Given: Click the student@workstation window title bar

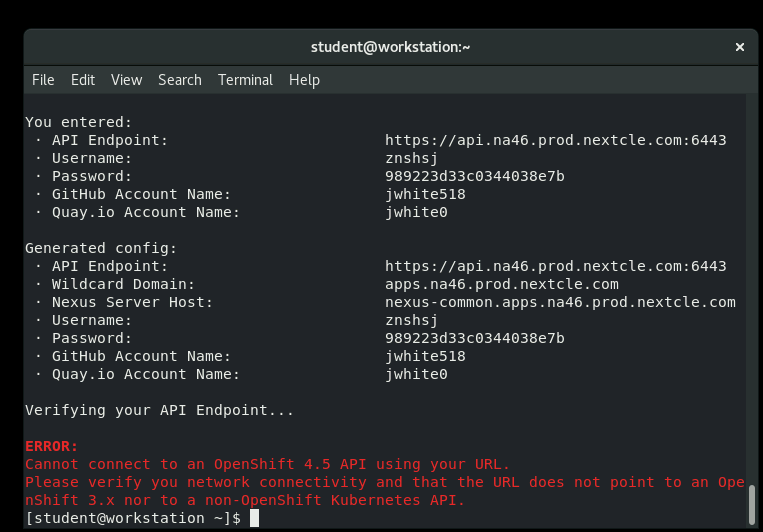Looking at the screenshot, I should point(390,47).
